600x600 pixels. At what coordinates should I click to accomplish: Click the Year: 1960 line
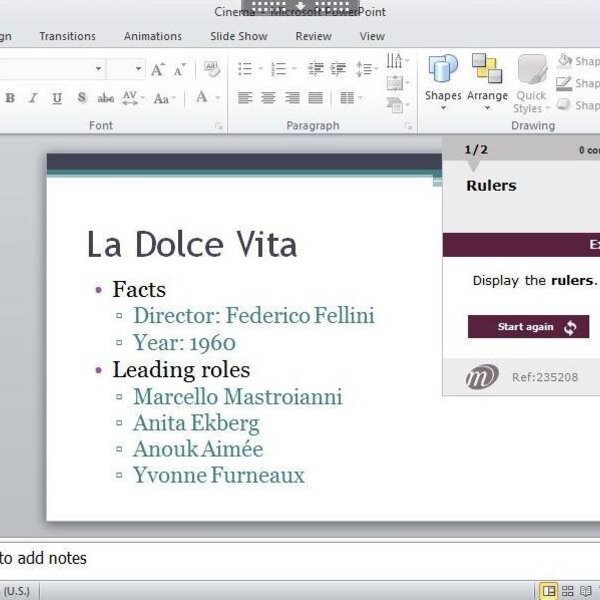click(184, 342)
